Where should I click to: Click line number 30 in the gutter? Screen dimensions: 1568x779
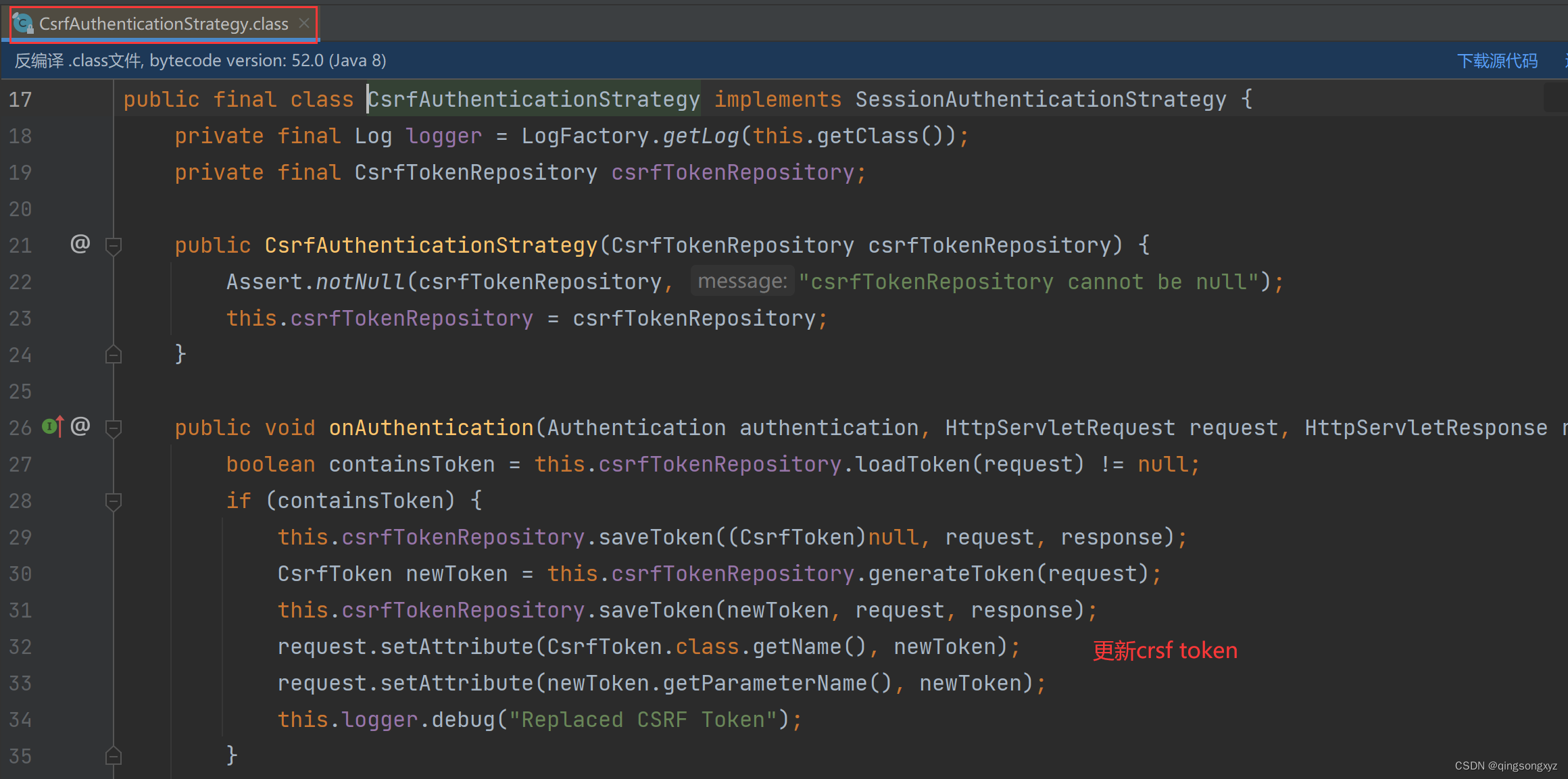[x=20, y=574]
